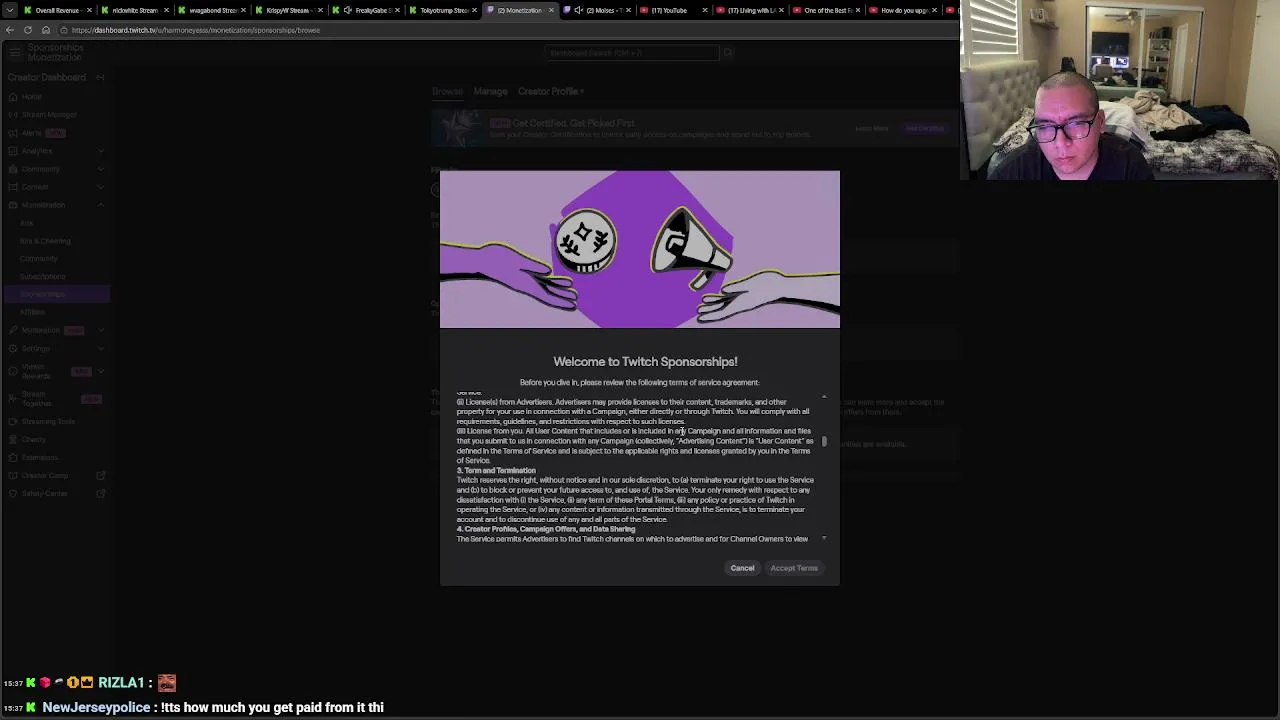
Task: Close the Overall Revenue browser tab
Action: point(89,10)
